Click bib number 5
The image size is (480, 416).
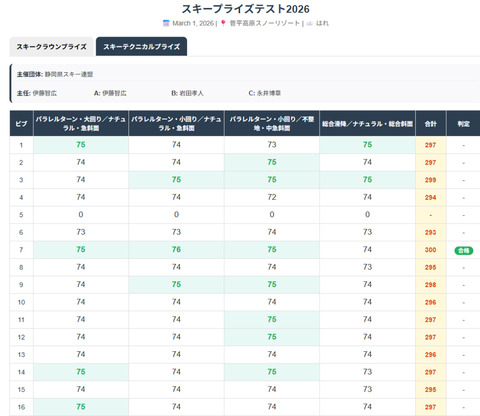click(21, 215)
